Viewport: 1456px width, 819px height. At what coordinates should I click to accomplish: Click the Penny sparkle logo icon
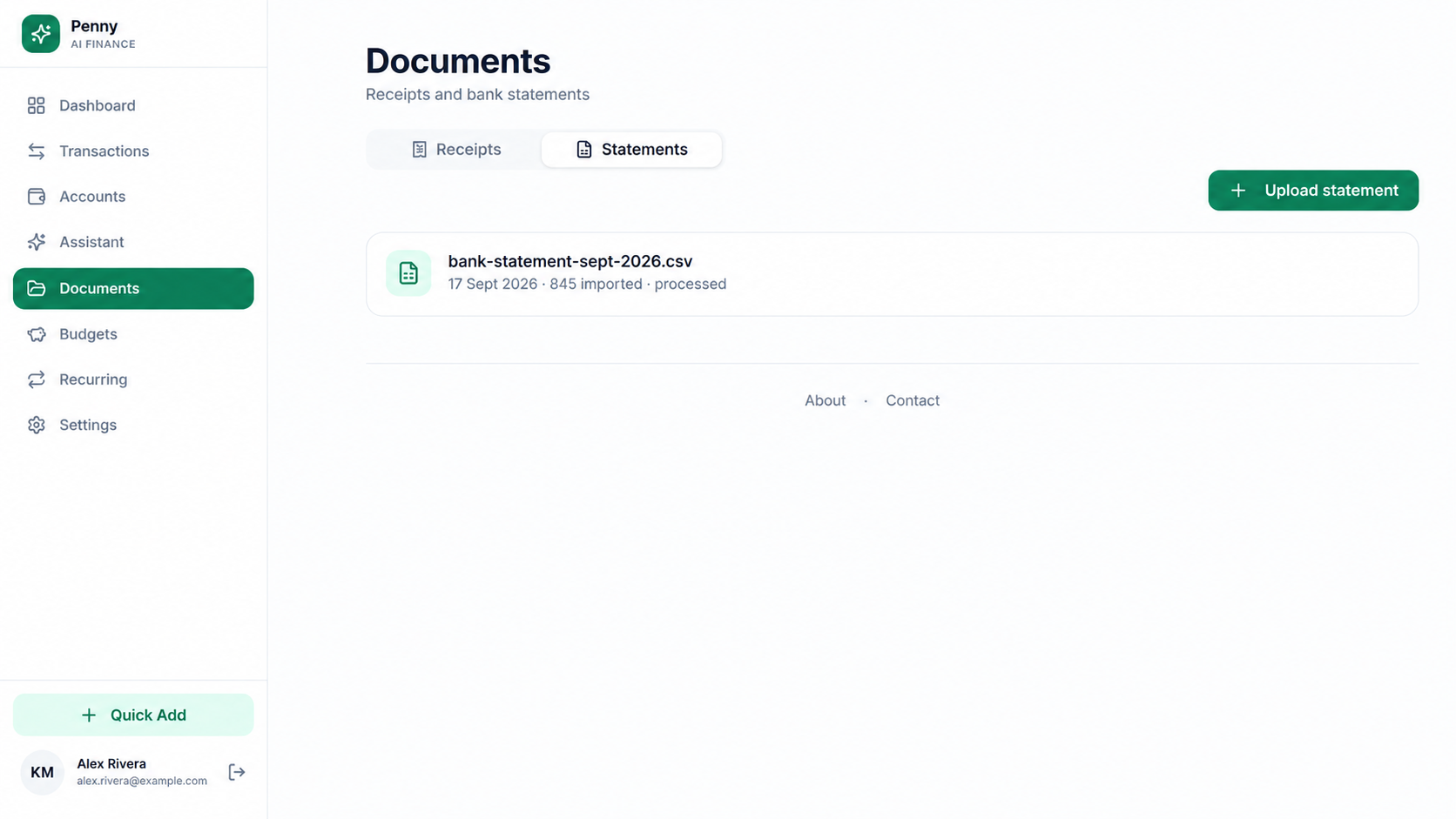(x=41, y=34)
